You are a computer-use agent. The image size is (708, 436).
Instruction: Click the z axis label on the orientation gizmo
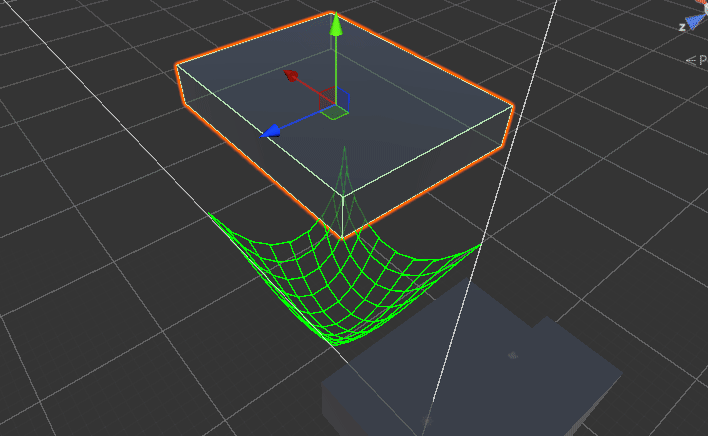click(681, 27)
